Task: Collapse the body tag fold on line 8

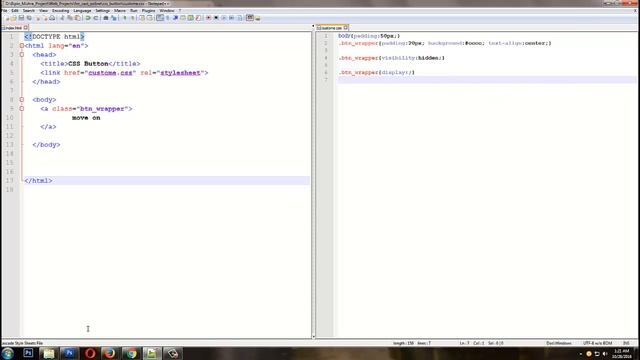Action: [22, 100]
